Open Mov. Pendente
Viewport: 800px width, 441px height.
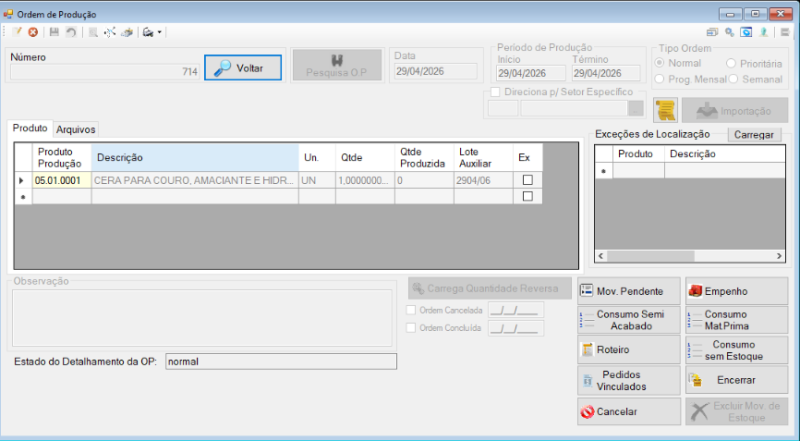pos(629,291)
